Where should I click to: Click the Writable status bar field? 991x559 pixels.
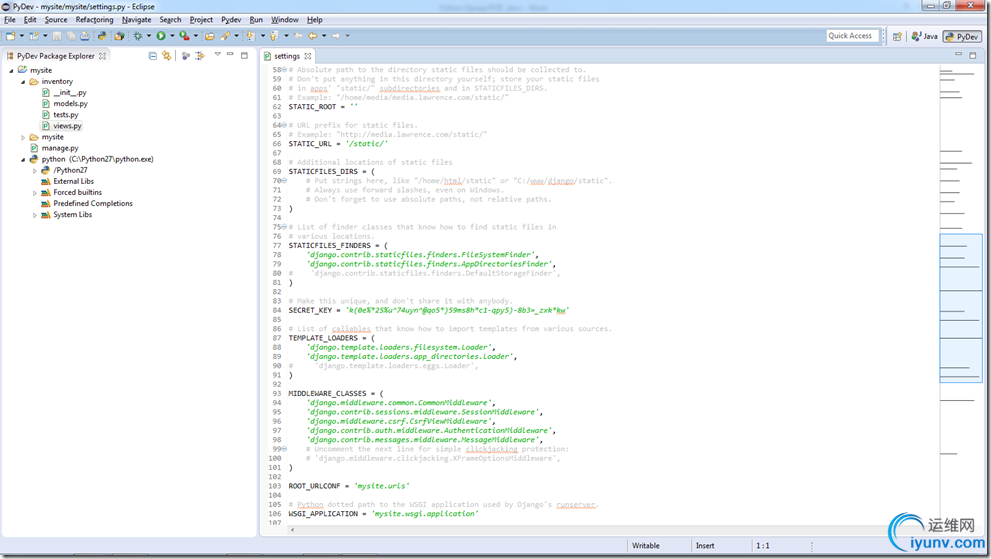[646, 545]
